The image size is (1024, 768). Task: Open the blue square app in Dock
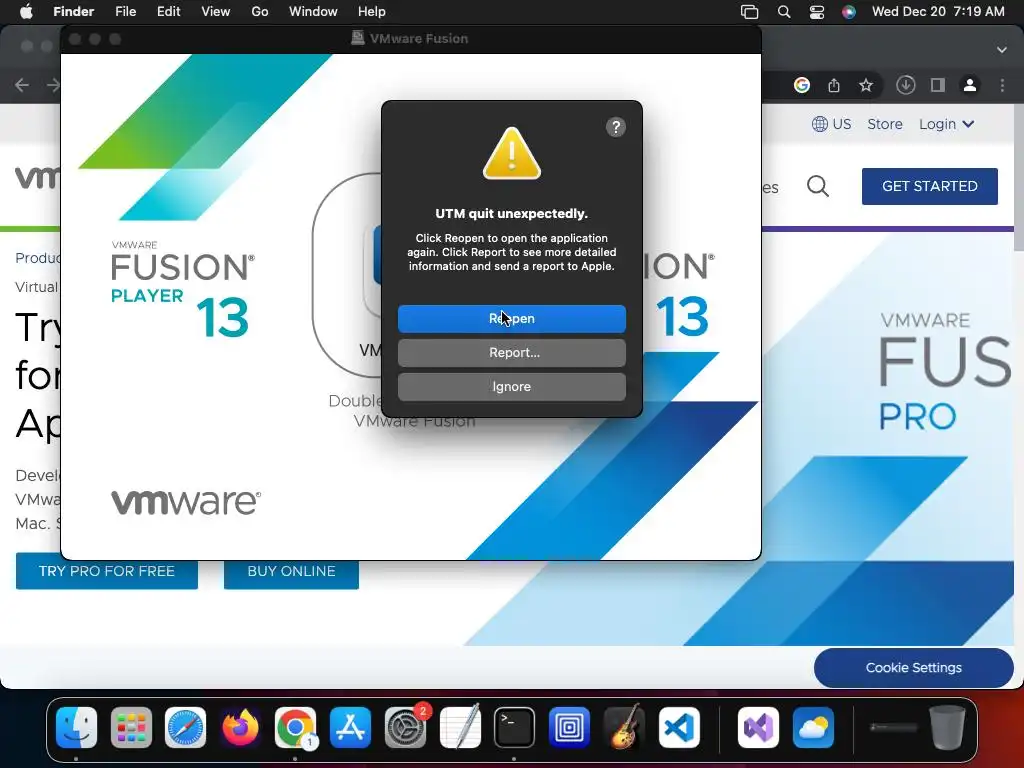569,727
